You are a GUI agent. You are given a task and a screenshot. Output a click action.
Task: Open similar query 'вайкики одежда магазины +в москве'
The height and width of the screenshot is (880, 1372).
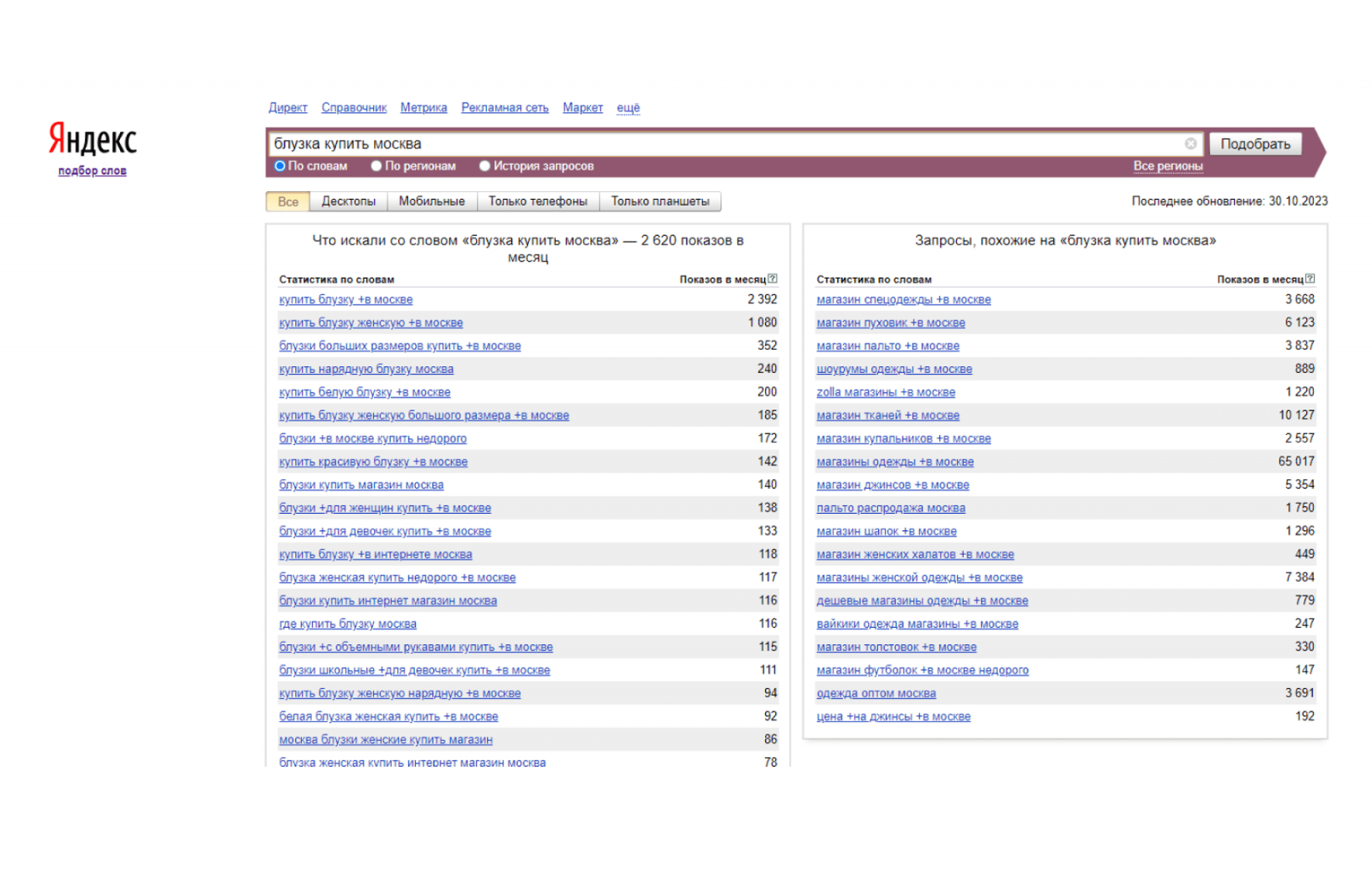pyautogui.click(x=918, y=624)
